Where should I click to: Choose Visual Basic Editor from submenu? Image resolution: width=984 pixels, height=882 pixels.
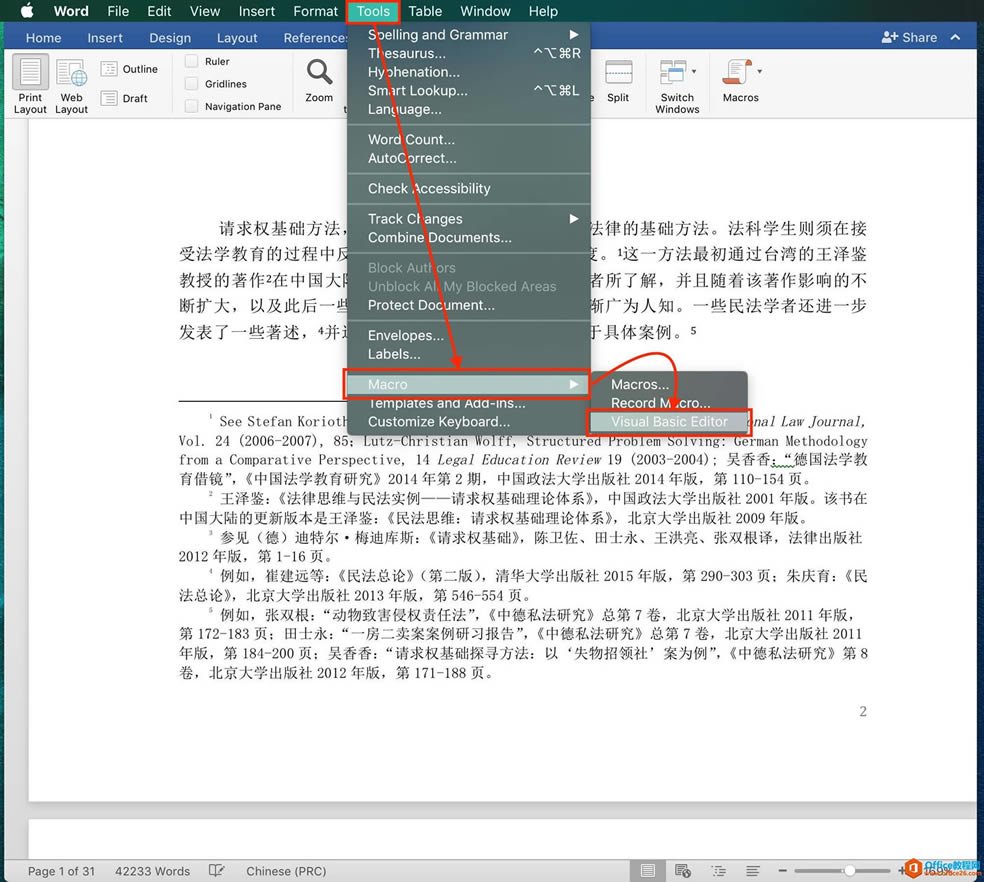click(x=669, y=422)
